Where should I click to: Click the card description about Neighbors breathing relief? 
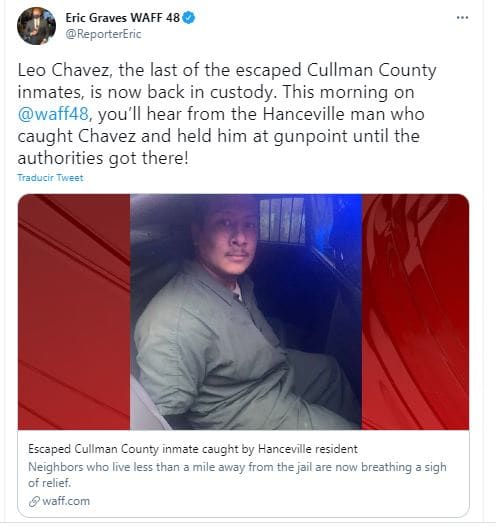pos(237,475)
